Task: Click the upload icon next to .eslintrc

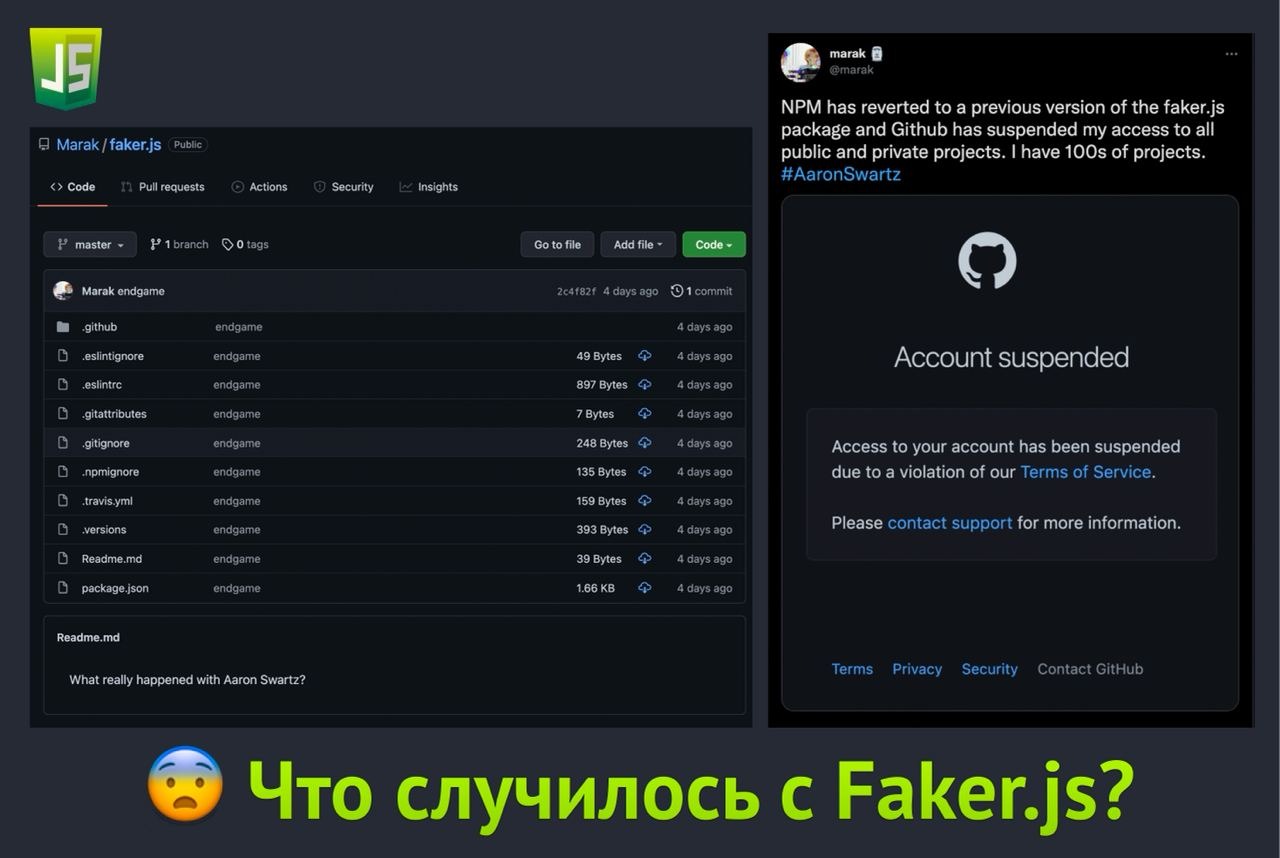Action: tap(645, 385)
